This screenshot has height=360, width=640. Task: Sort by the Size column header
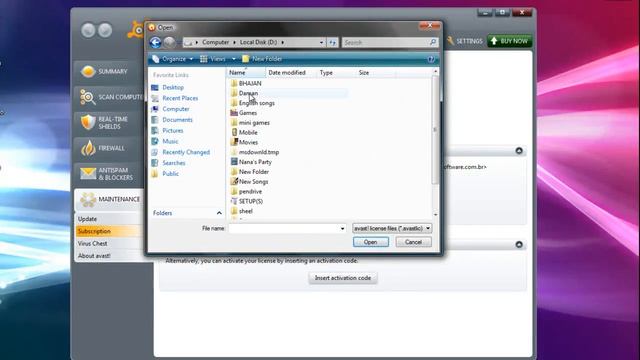tap(375, 73)
